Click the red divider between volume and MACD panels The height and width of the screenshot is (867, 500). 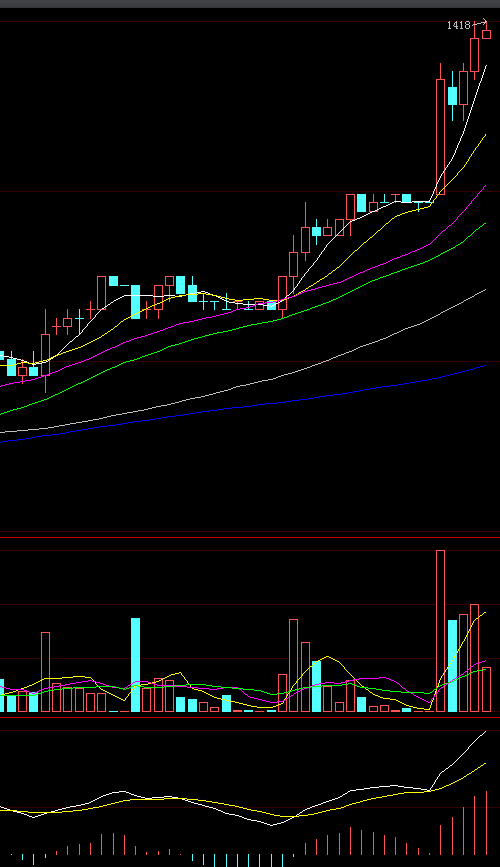coord(250,717)
